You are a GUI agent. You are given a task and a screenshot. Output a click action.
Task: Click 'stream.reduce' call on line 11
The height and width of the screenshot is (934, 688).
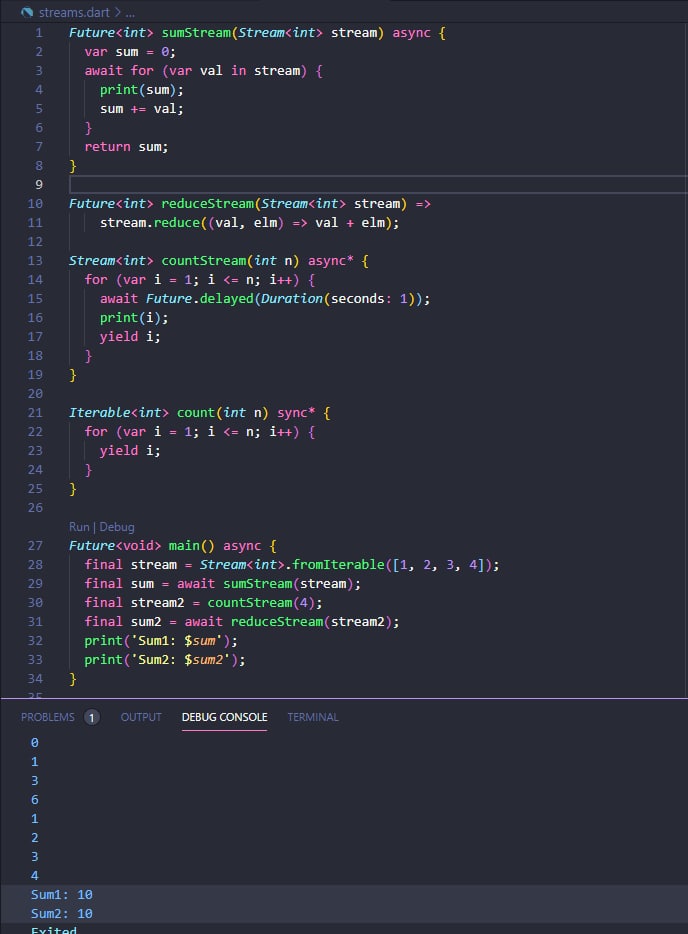click(150, 223)
